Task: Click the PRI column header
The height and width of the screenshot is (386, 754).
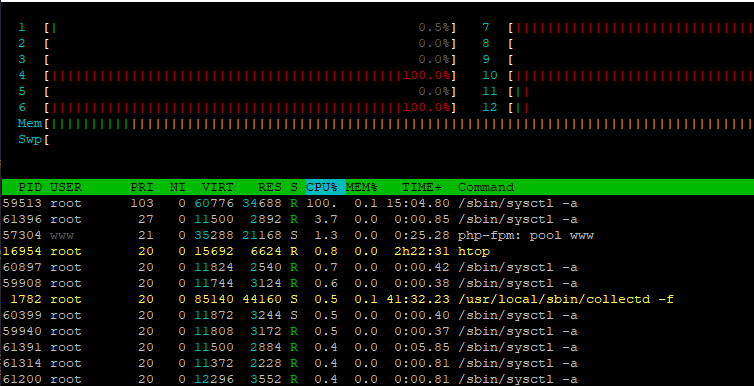Action: 142,187
